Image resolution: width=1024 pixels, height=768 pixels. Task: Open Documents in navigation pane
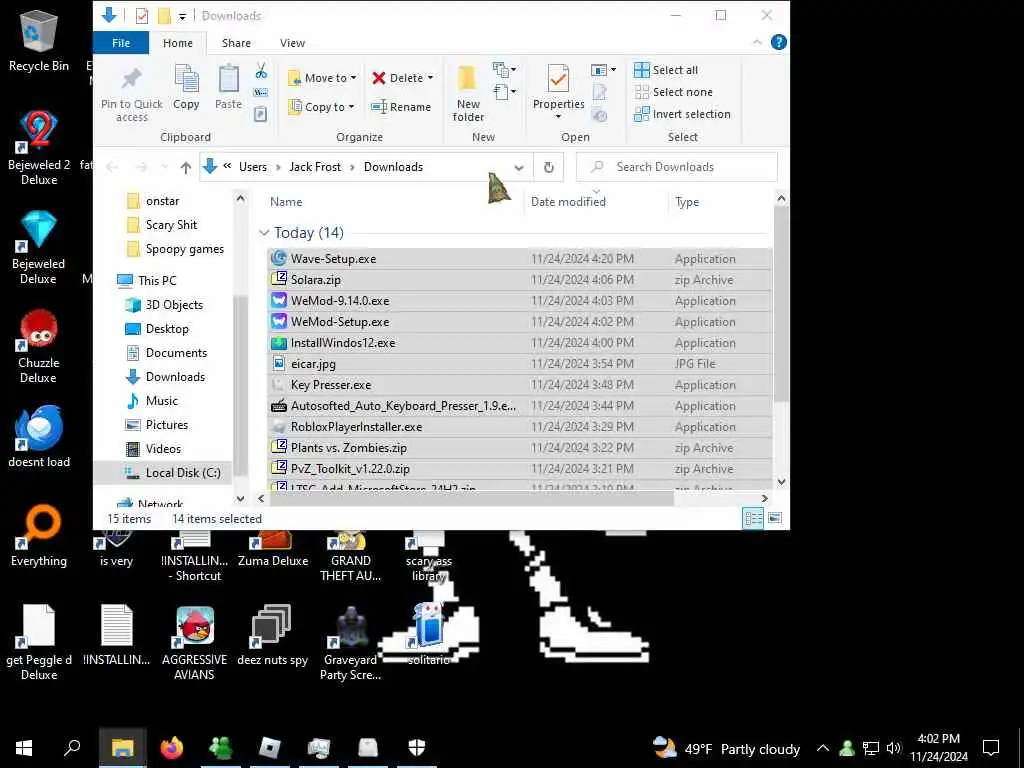coord(176,353)
